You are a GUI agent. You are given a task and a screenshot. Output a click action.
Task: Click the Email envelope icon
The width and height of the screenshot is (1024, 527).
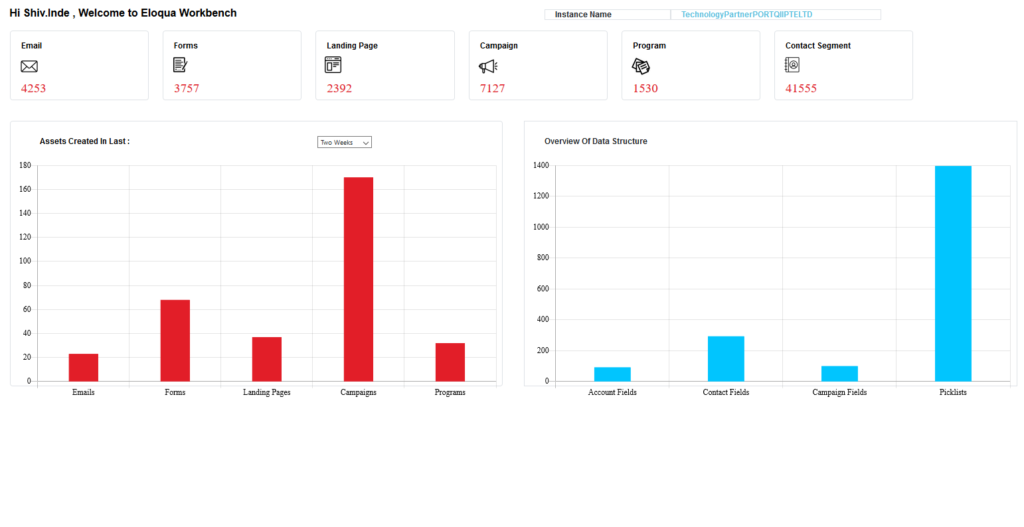29,66
